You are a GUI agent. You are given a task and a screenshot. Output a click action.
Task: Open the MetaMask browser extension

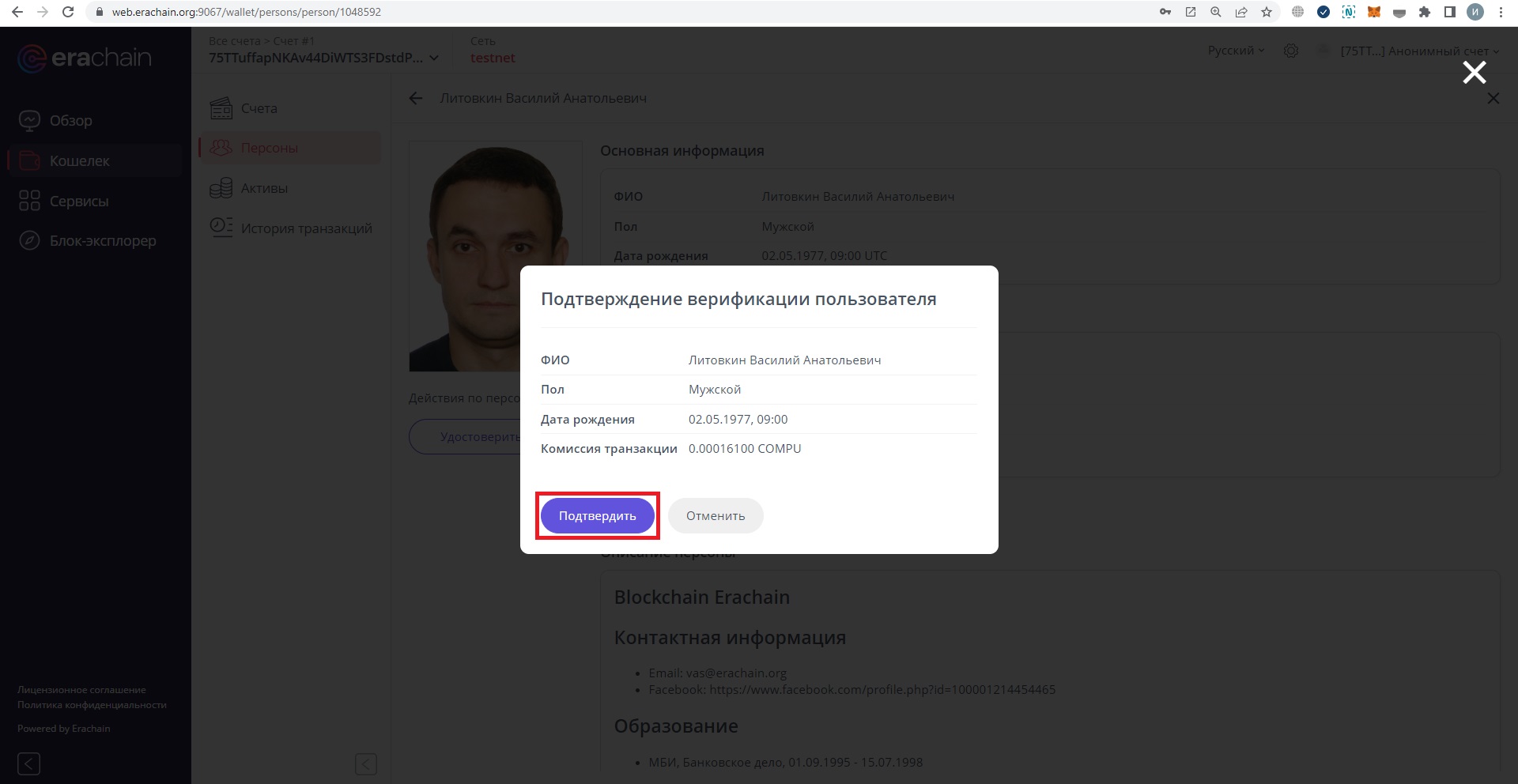(1374, 12)
